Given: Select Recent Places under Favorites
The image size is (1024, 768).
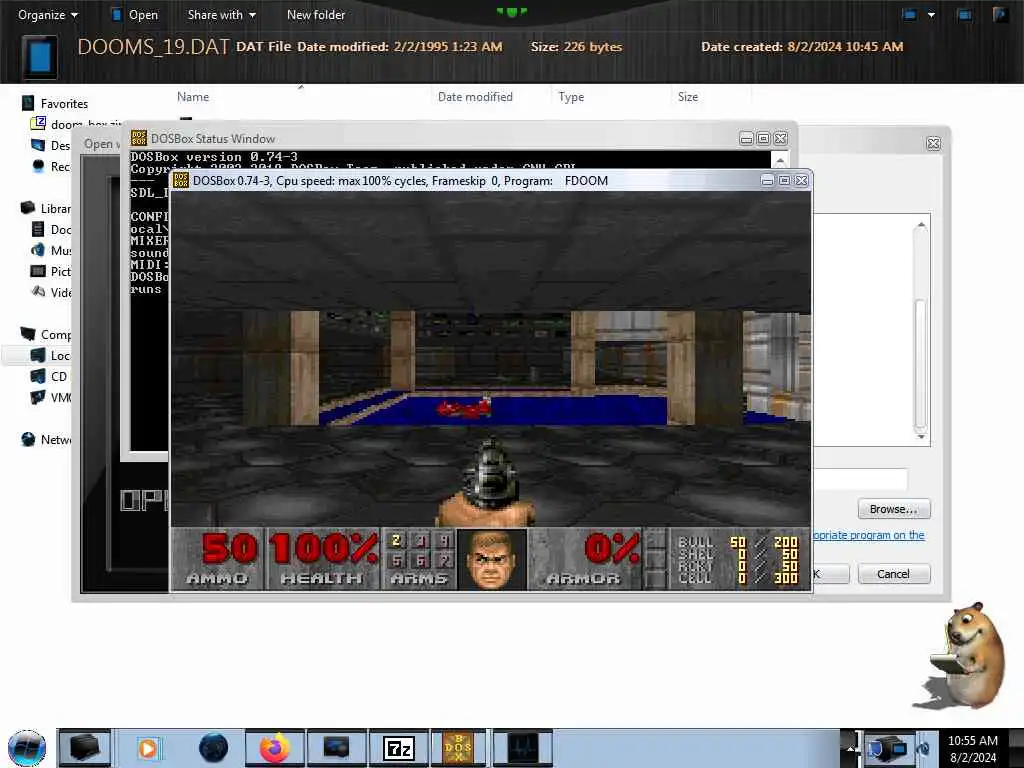Looking at the screenshot, I should coord(51,166).
